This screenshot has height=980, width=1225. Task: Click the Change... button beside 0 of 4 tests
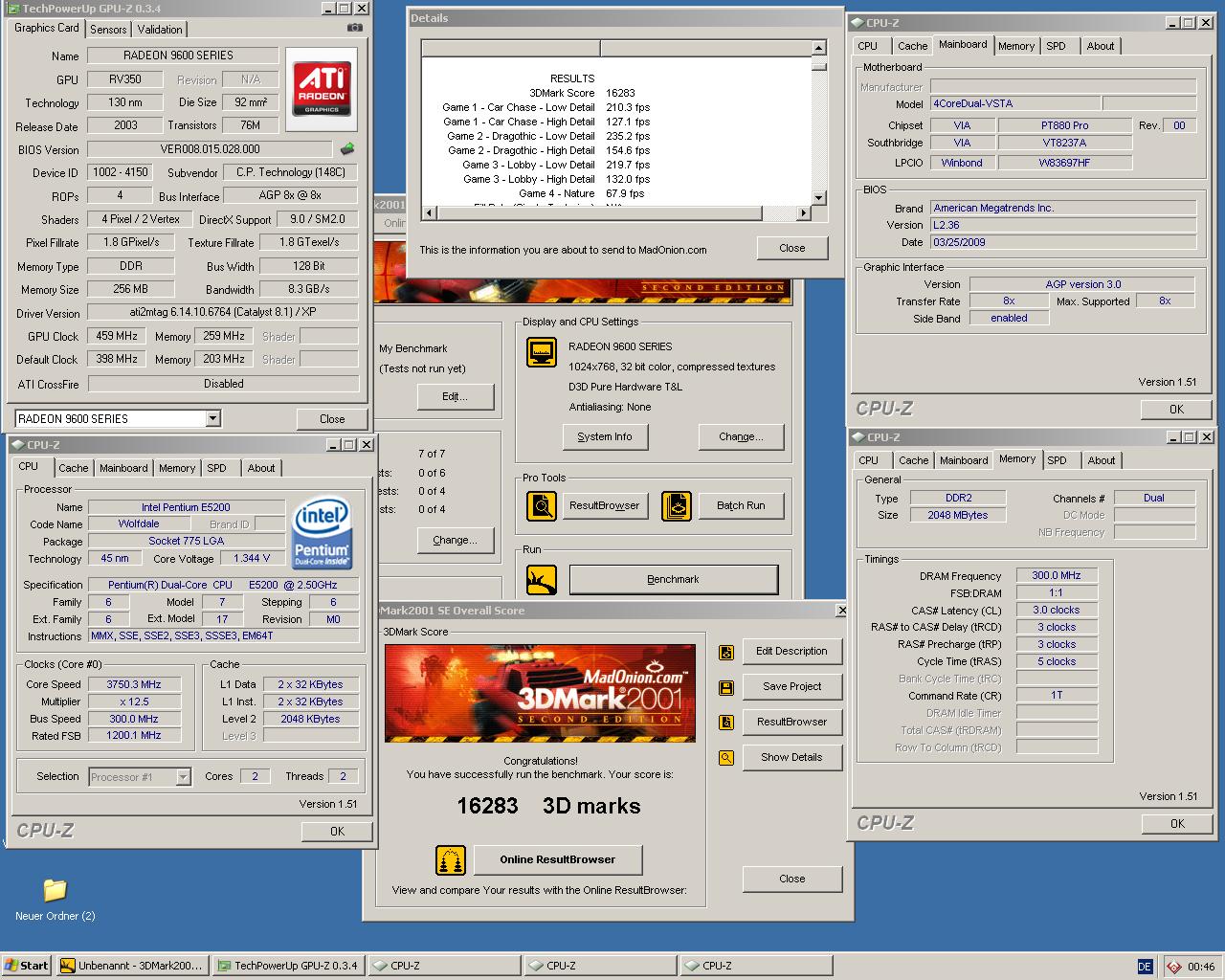click(x=455, y=540)
